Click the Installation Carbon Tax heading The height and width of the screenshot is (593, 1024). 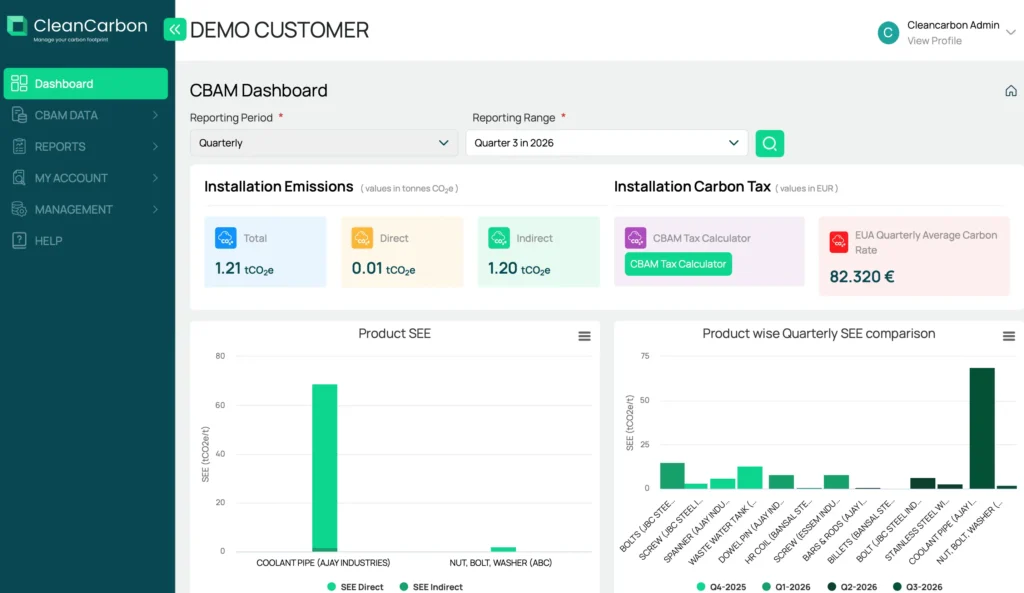click(692, 187)
